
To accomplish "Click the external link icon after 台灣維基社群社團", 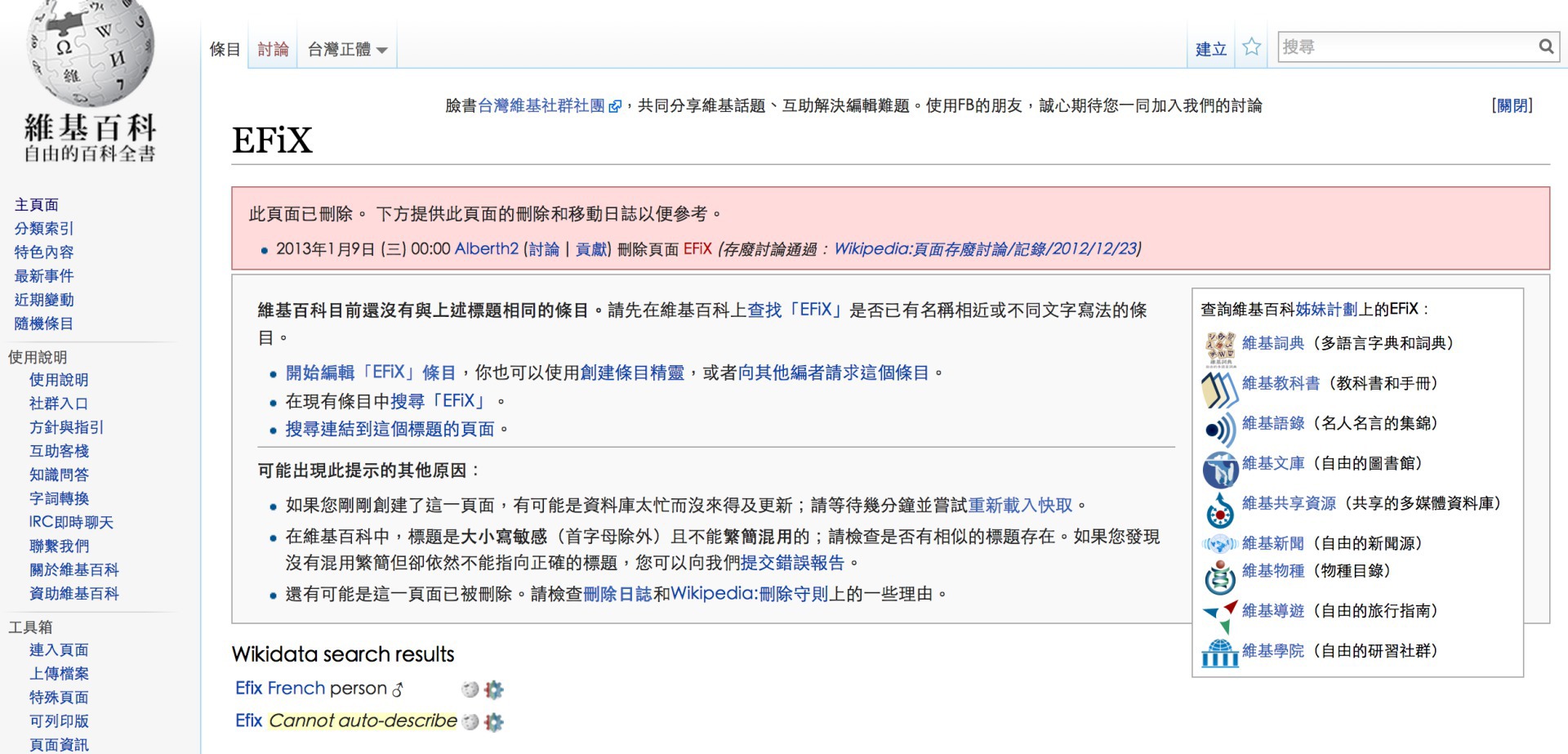I will pos(615,106).
